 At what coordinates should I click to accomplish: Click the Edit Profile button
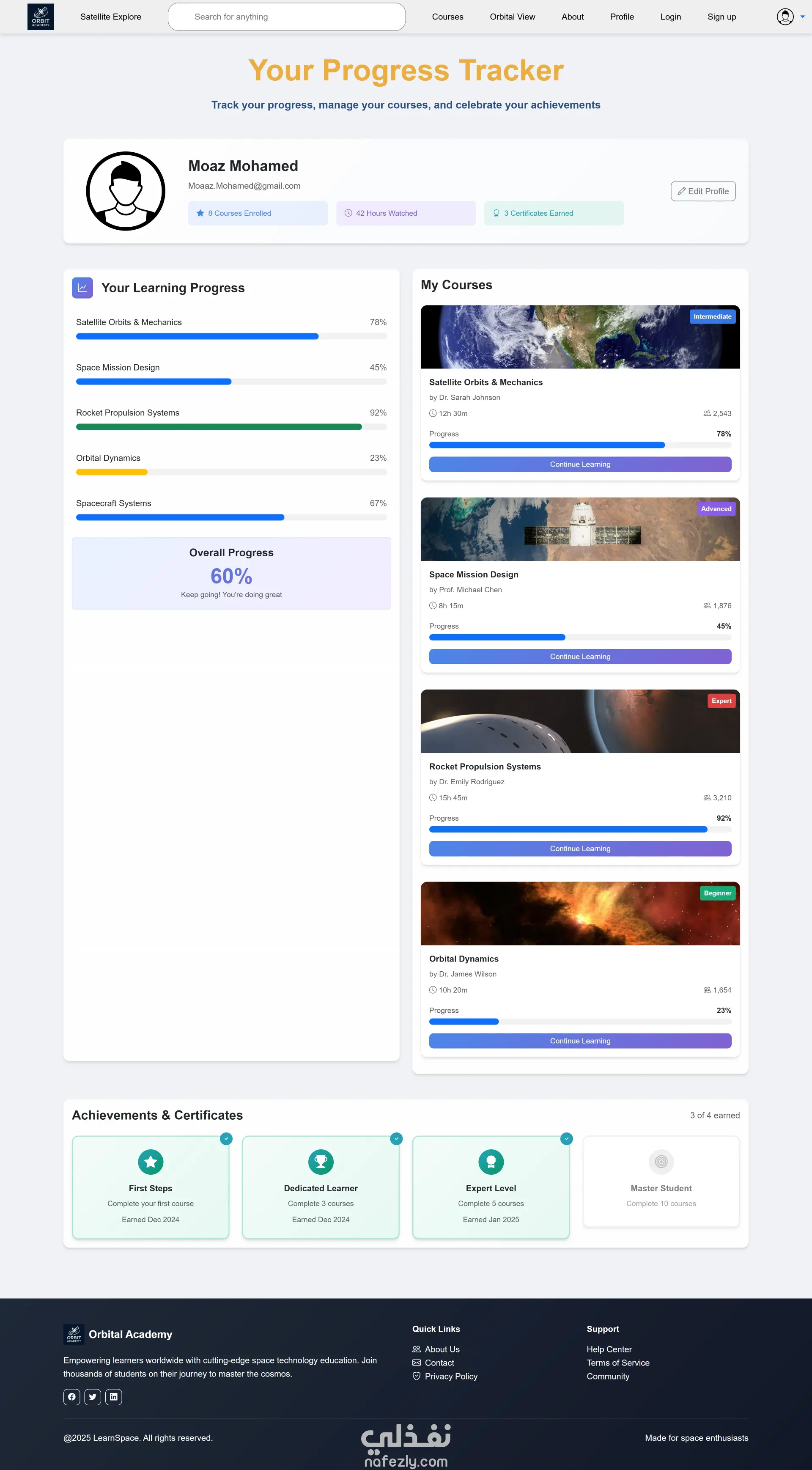702,191
